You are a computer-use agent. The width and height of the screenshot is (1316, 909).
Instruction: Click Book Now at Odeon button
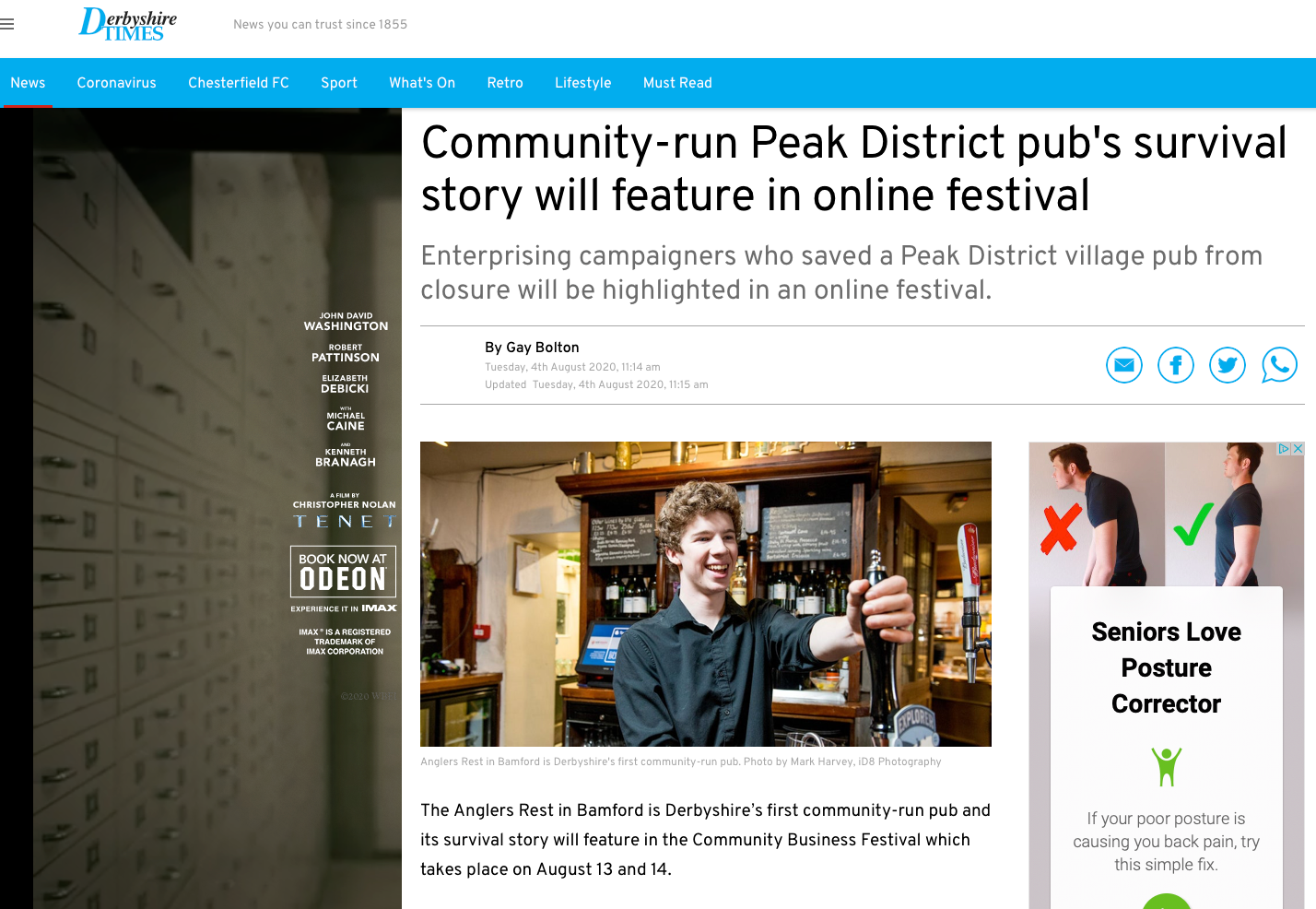click(x=343, y=572)
